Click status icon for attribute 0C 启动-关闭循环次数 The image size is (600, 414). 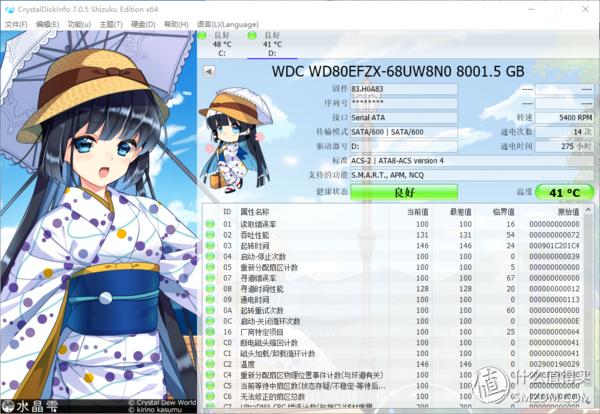[210, 321]
